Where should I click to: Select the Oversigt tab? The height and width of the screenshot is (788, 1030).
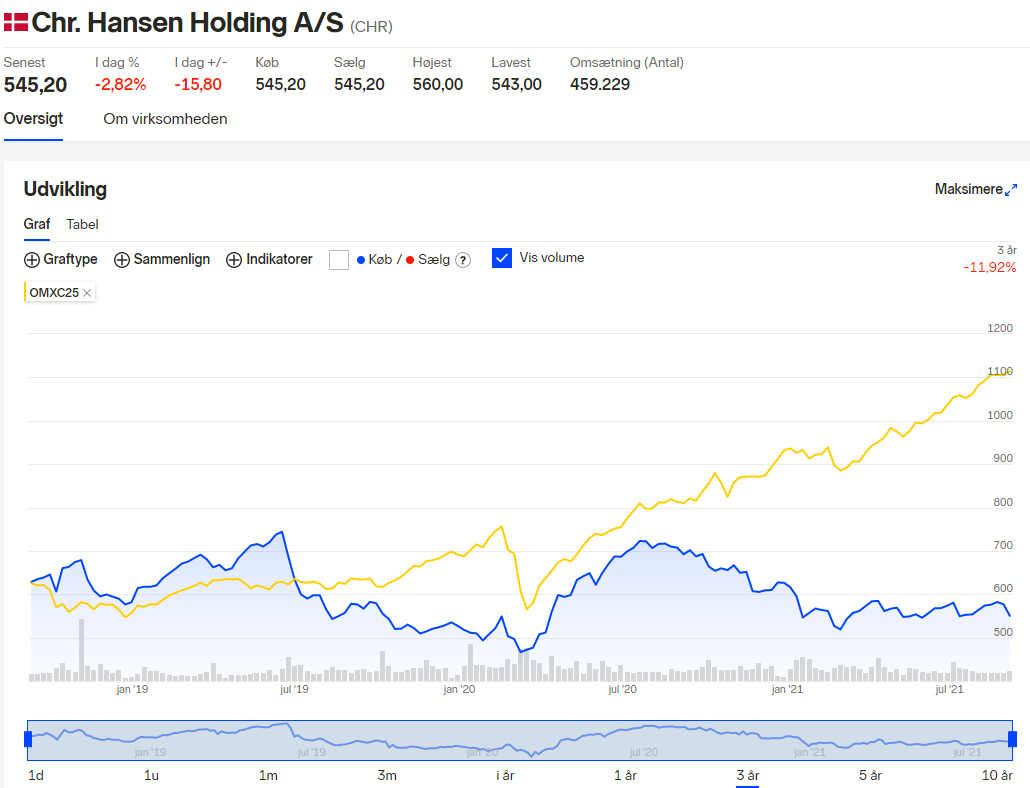(34, 119)
